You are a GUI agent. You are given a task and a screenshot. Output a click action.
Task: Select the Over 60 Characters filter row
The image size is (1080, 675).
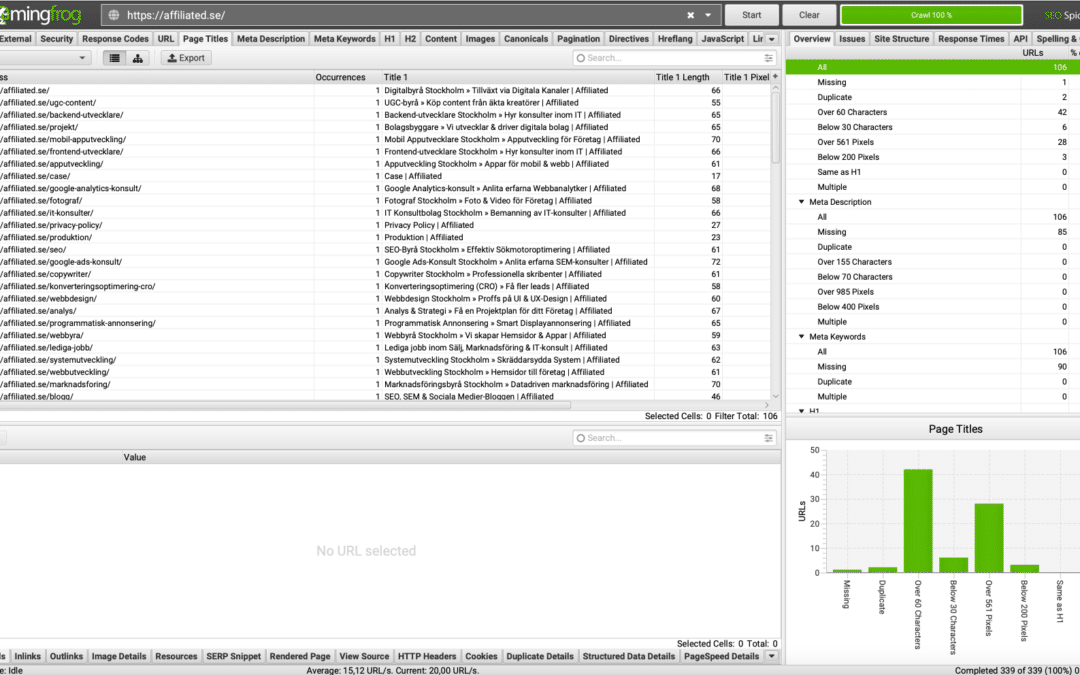pos(933,112)
